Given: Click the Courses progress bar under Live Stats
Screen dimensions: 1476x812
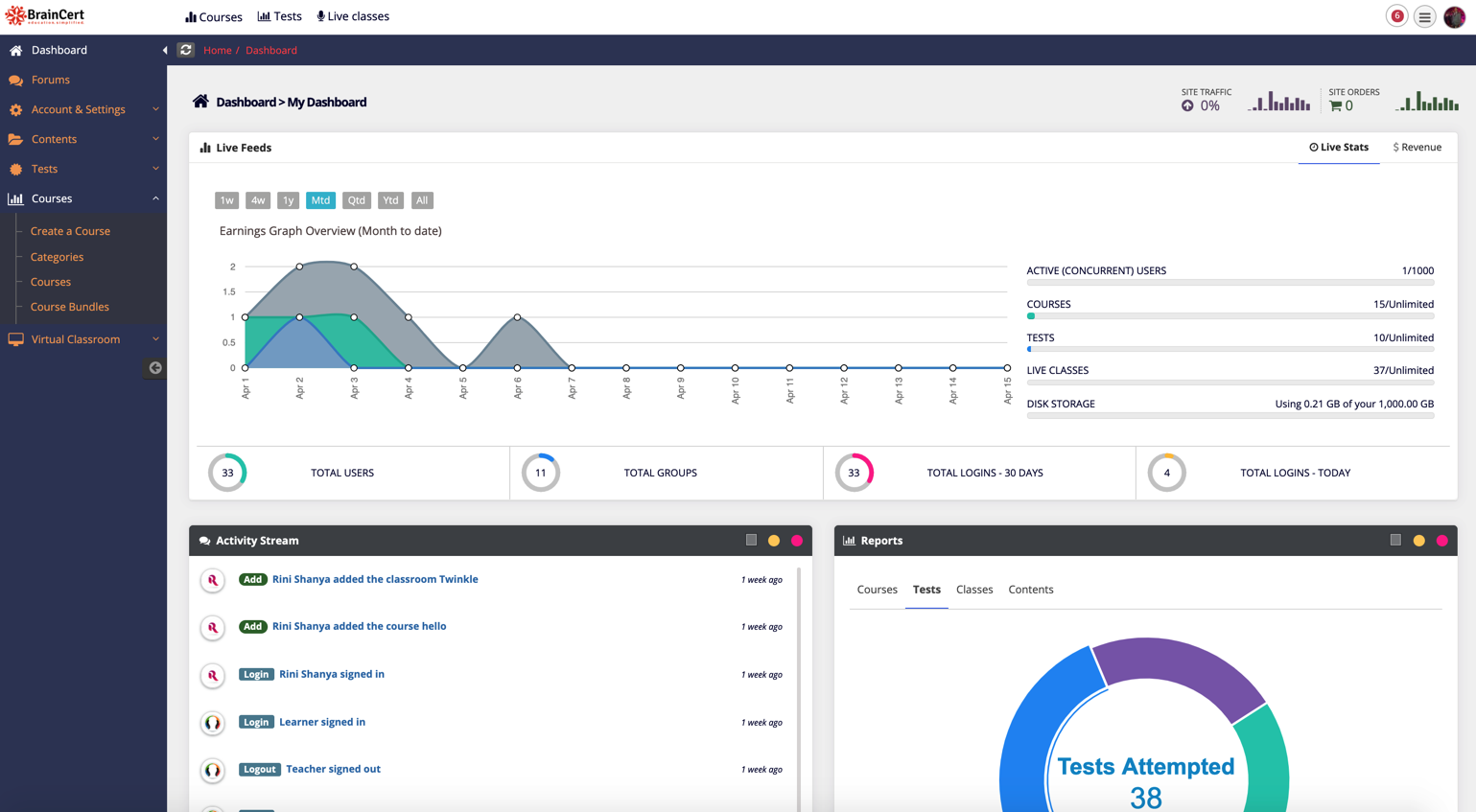Looking at the screenshot, I should tap(1230, 314).
